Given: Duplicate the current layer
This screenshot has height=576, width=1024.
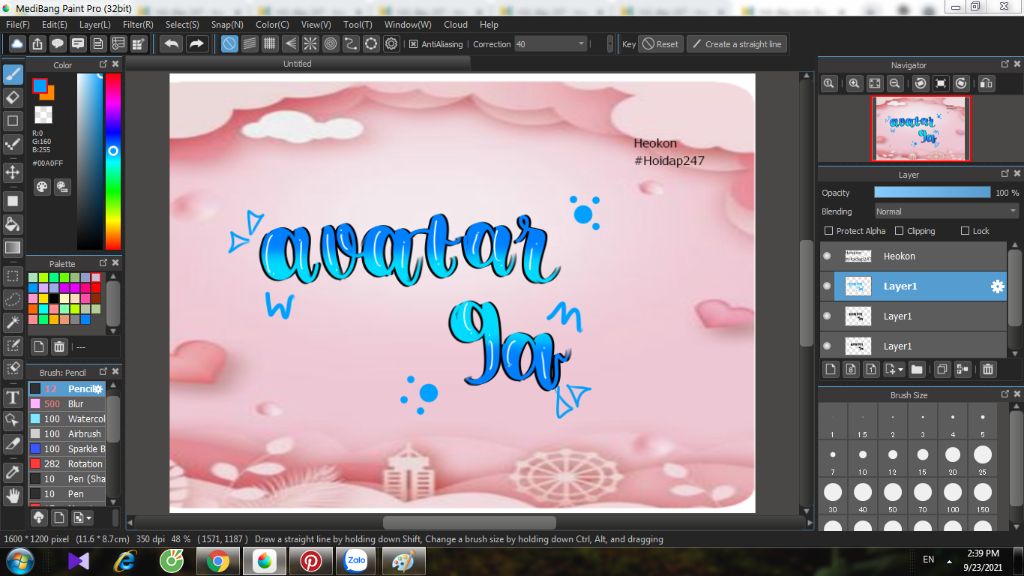Looking at the screenshot, I should pyautogui.click(x=942, y=370).
